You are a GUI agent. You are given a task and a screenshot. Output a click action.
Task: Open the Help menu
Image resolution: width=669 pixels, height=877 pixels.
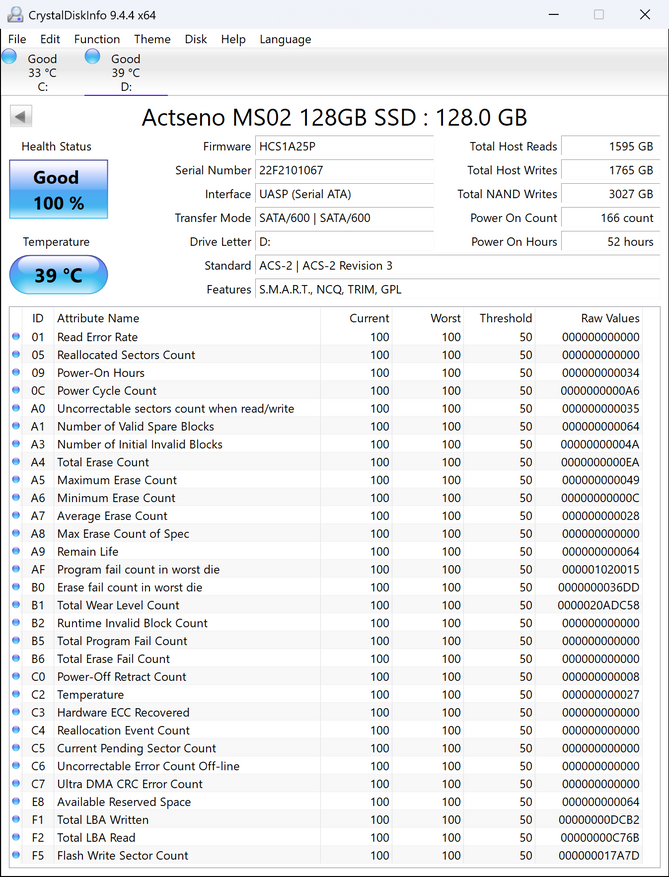coord(233,39)
